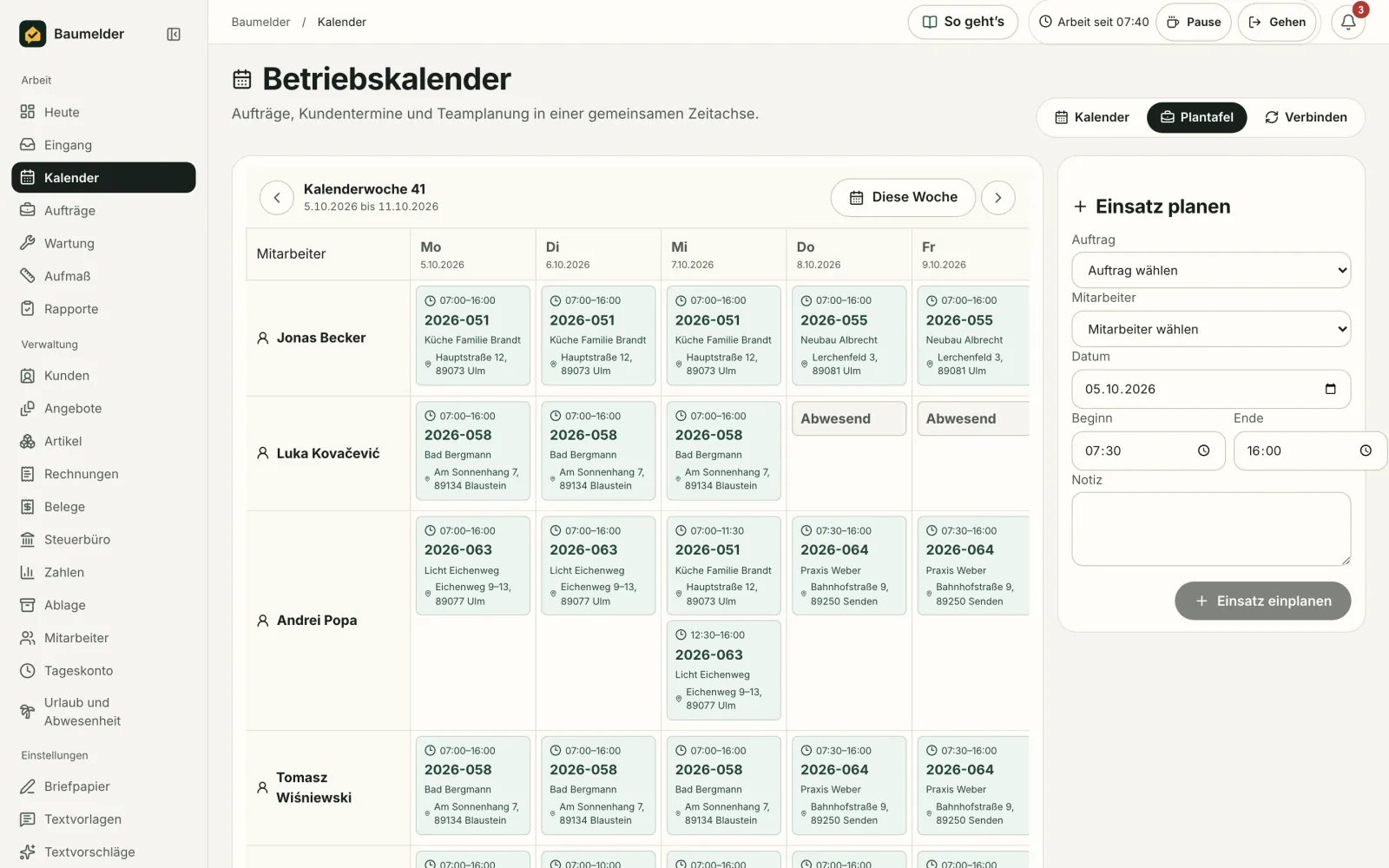Click the Tageskonto clock icon
1389x868 pixels.
pos(28,671)
